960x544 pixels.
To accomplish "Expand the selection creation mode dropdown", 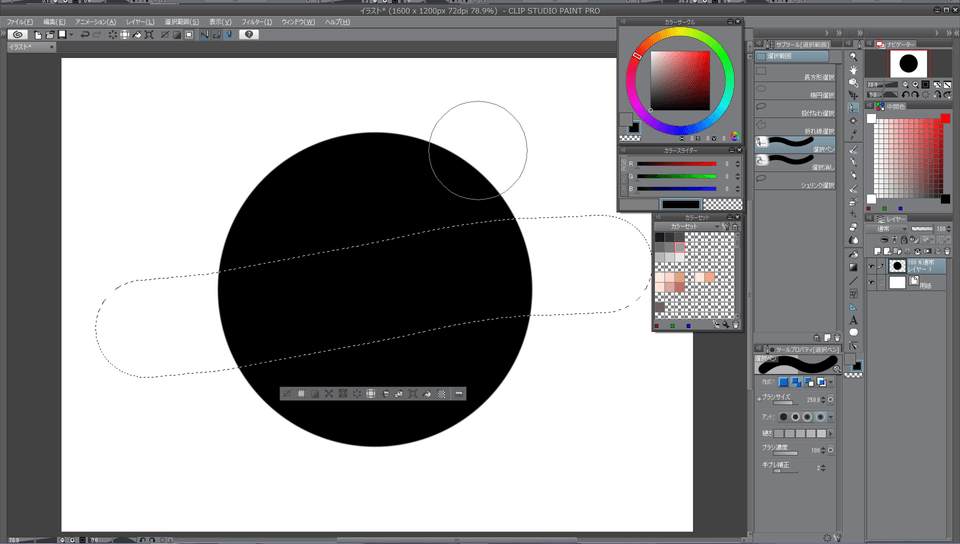I will (x=833, y=382).
